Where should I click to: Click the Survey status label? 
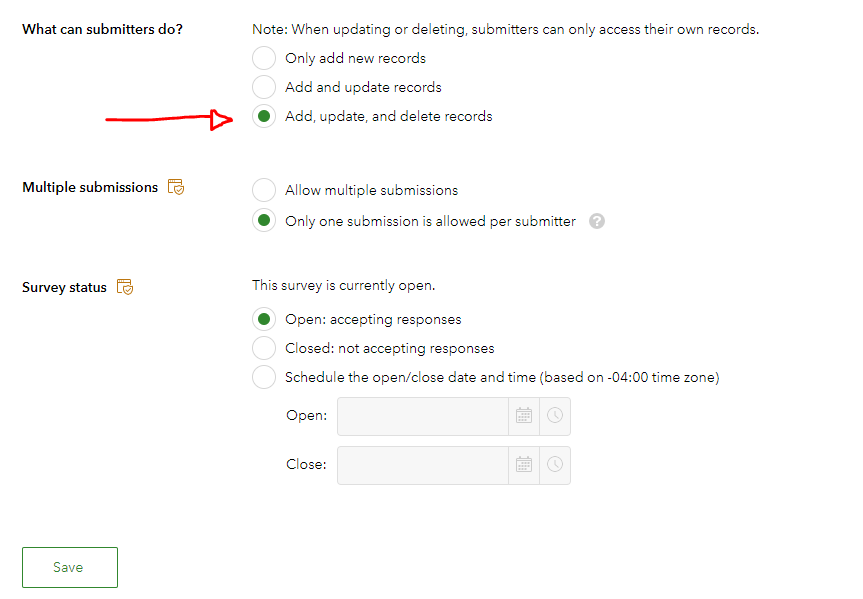[64, 287]
